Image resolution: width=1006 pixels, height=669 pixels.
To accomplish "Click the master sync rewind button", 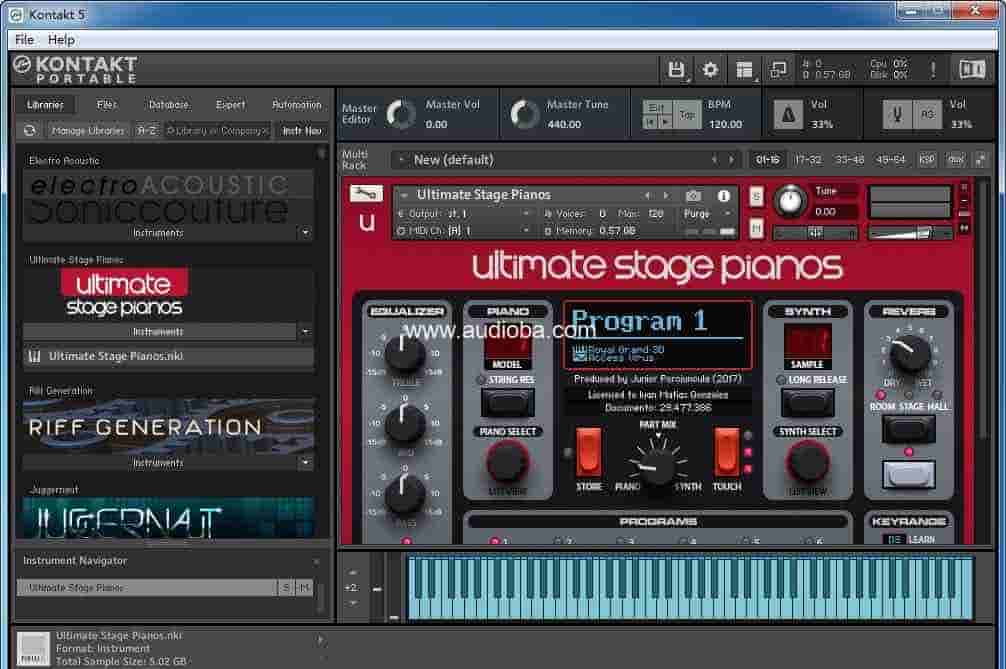I will click(x=651, y=122).
